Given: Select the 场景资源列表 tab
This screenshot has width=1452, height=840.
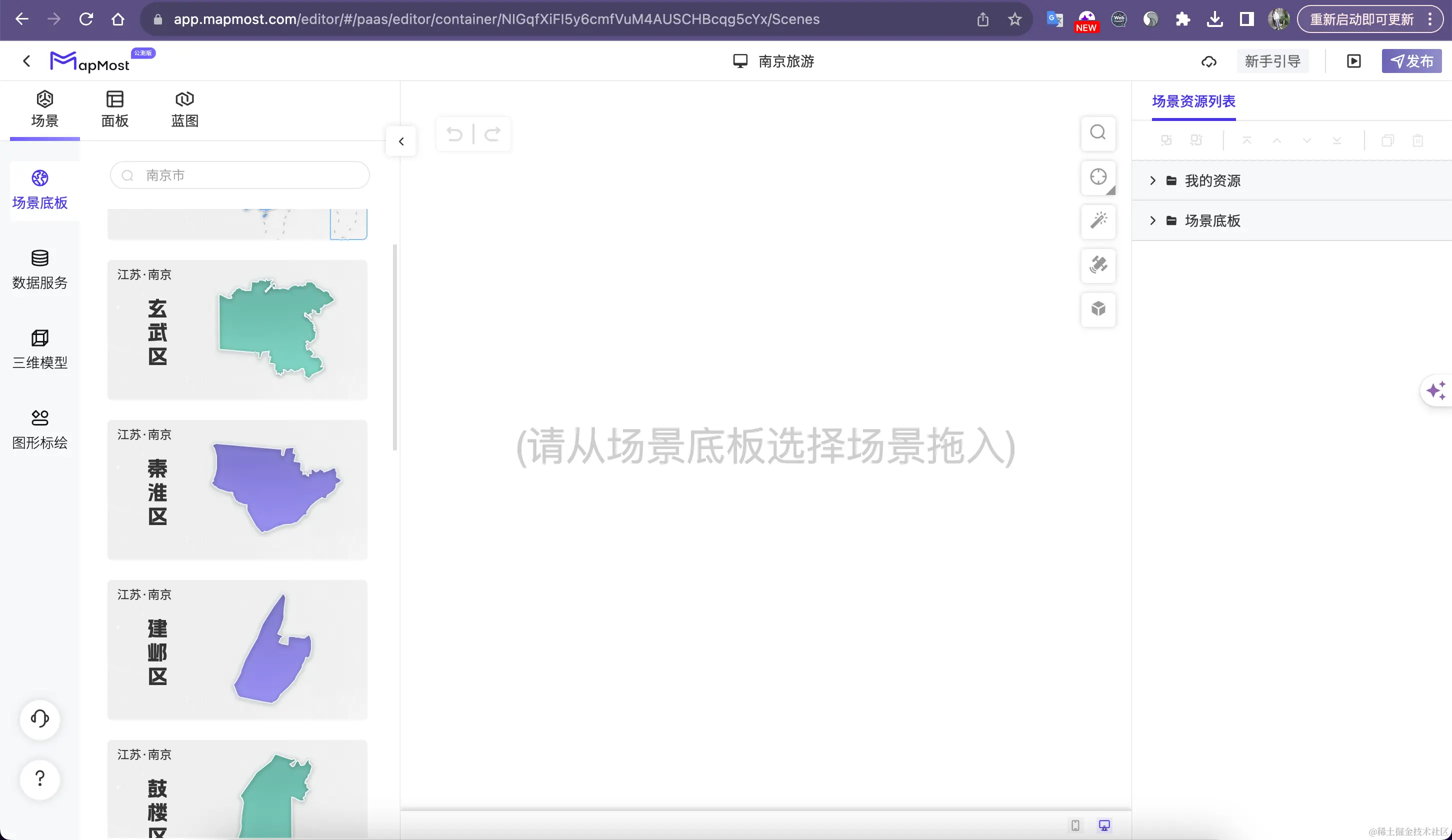Looking at the screenshot, I should [1193, 102].
